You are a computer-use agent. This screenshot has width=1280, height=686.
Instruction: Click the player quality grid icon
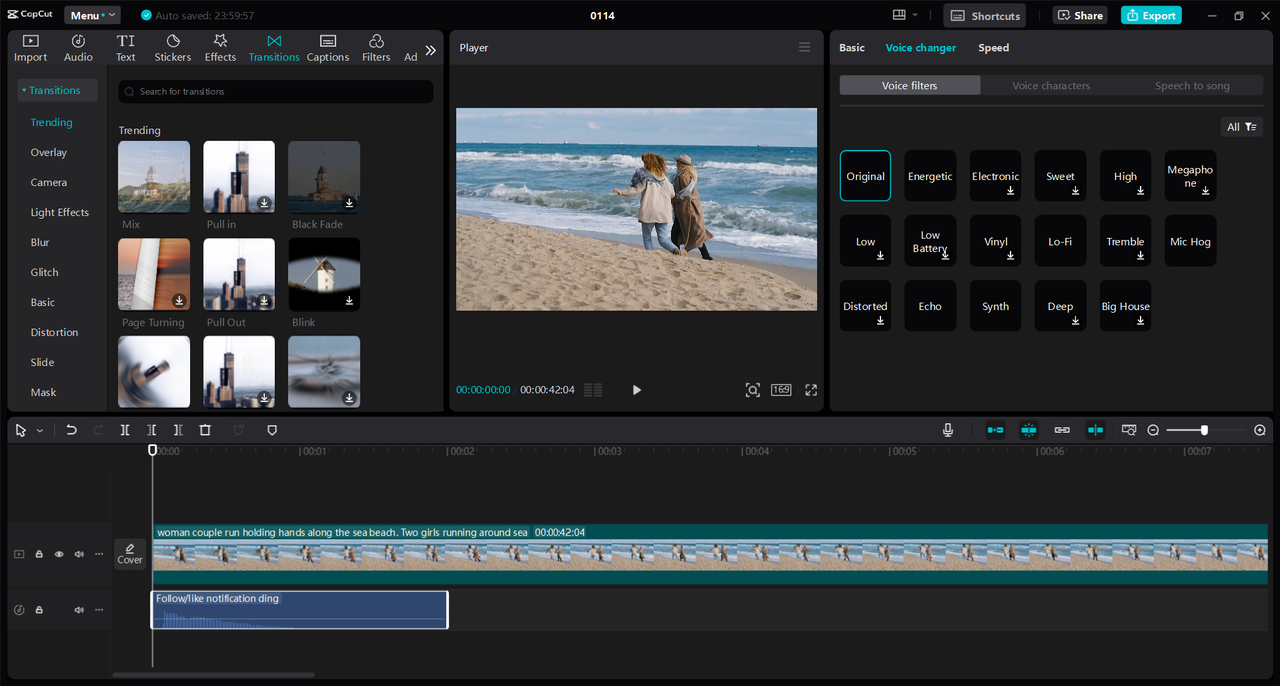point(593,390)
